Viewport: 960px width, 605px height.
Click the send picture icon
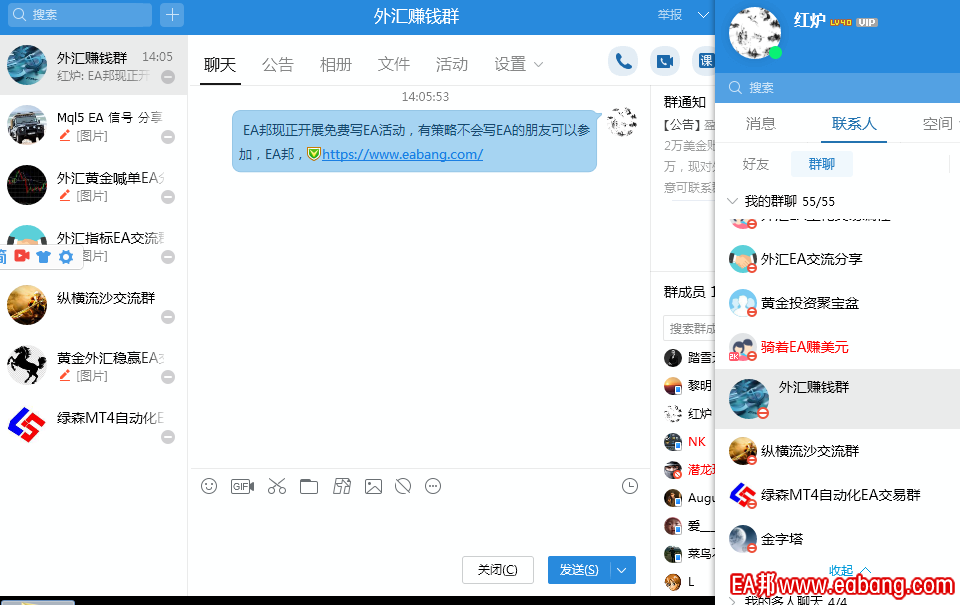point(373,486)
